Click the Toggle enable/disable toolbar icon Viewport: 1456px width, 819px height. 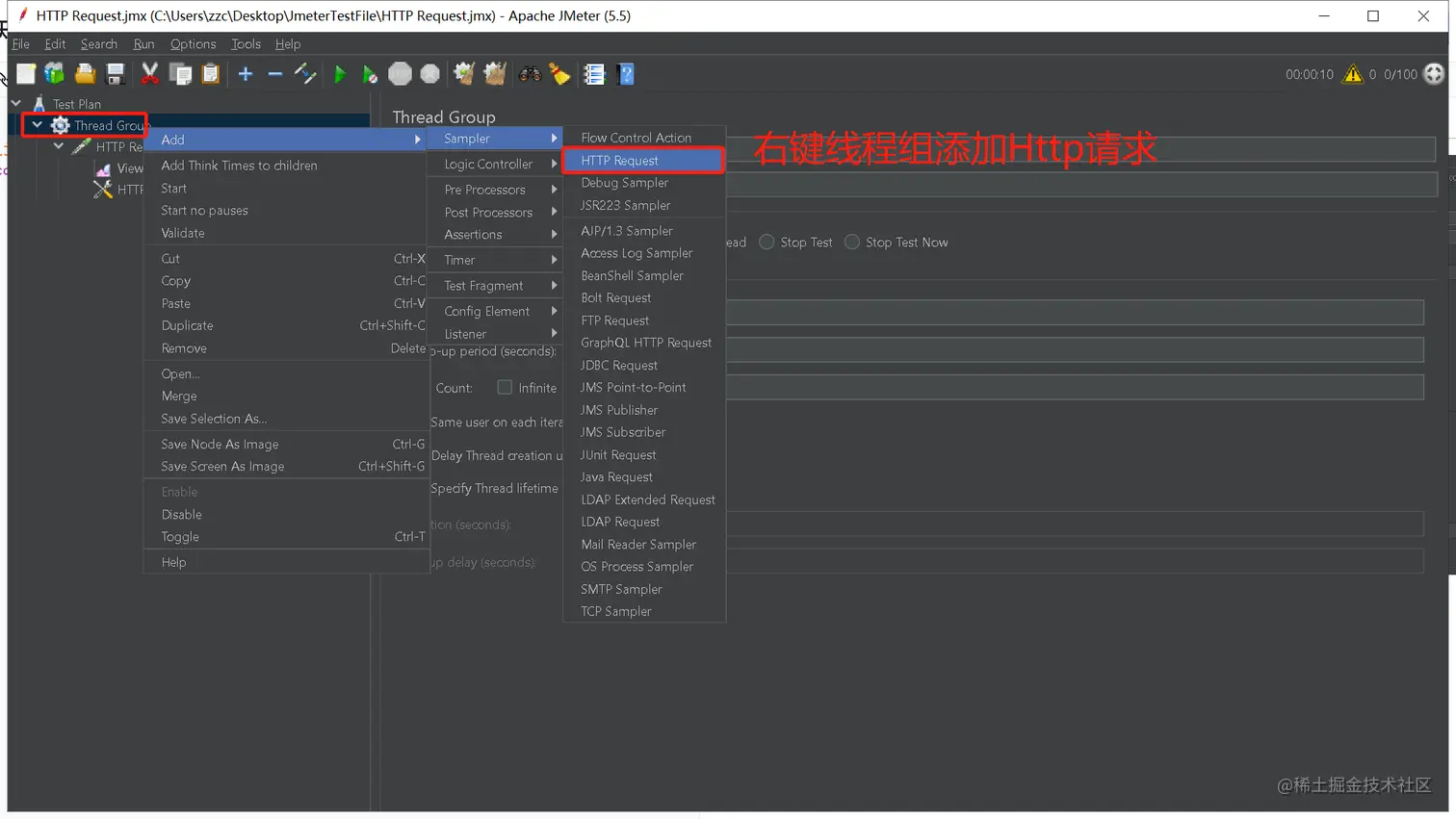(x=305, y=74)
